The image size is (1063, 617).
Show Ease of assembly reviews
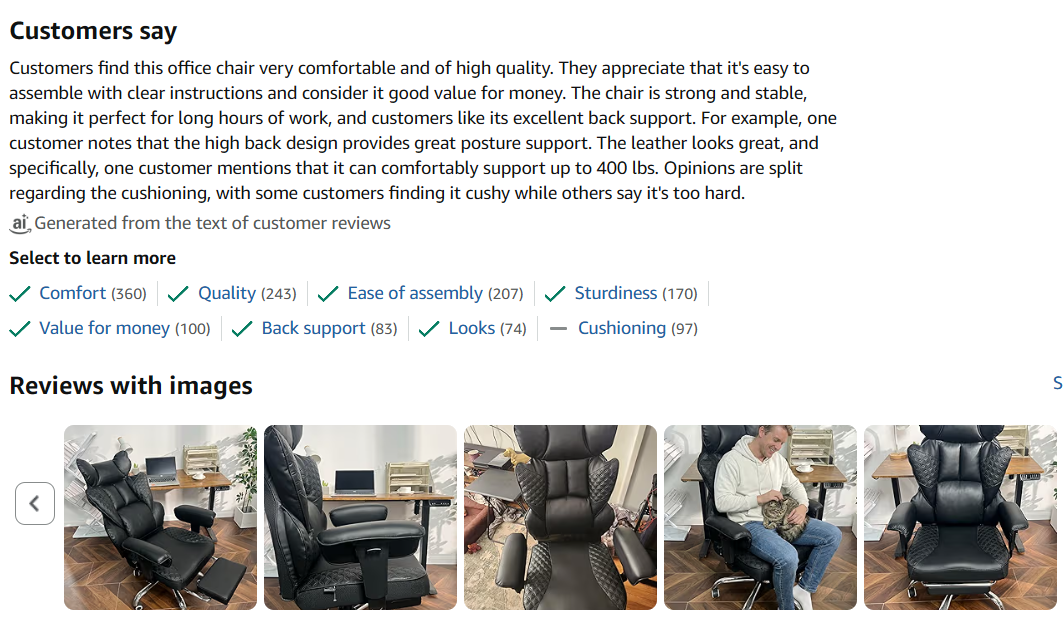[415, 293]
